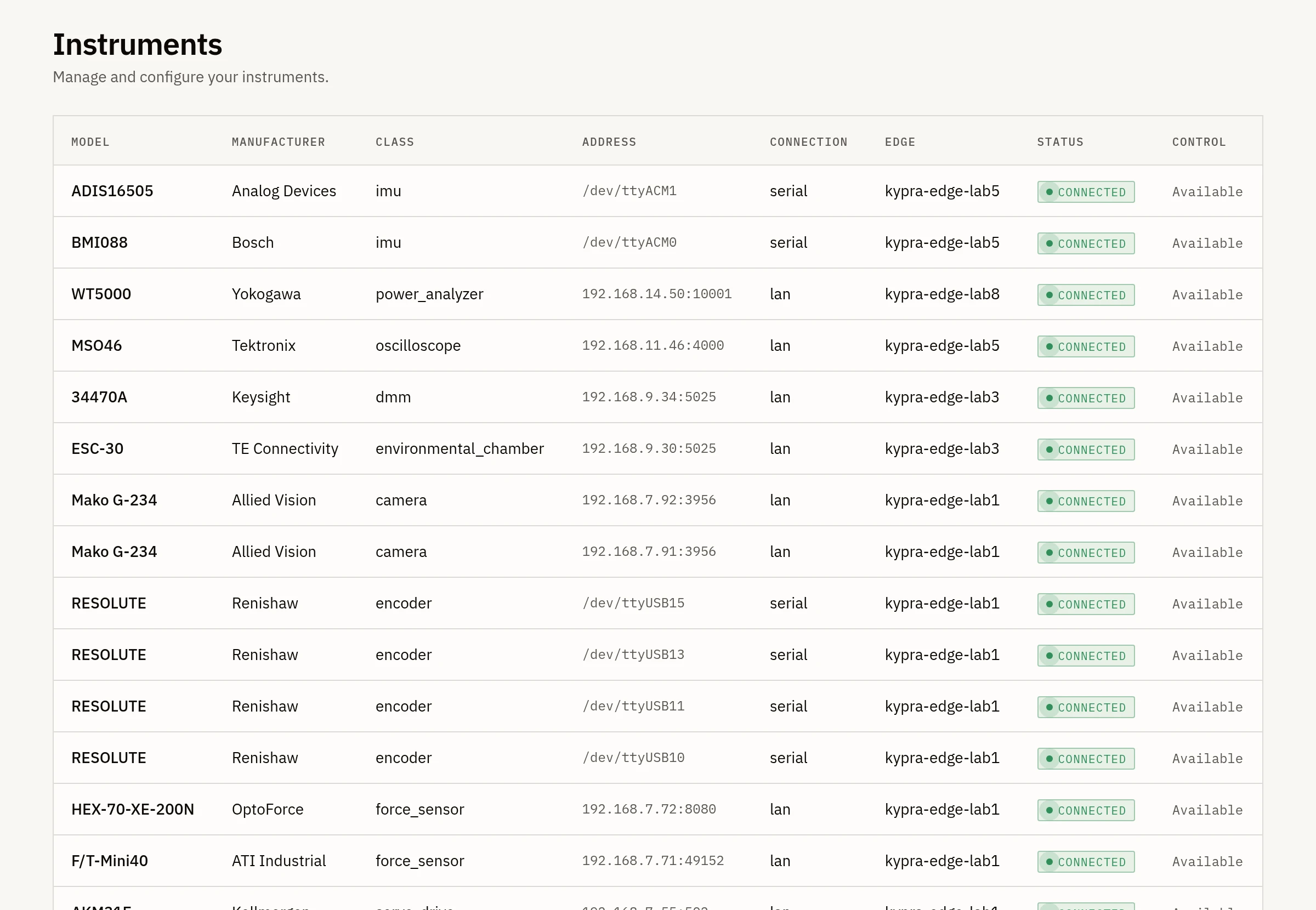Click Keysight manufacturer cell
Viewport: 1316px width, 910px height.
click(261, 397)
